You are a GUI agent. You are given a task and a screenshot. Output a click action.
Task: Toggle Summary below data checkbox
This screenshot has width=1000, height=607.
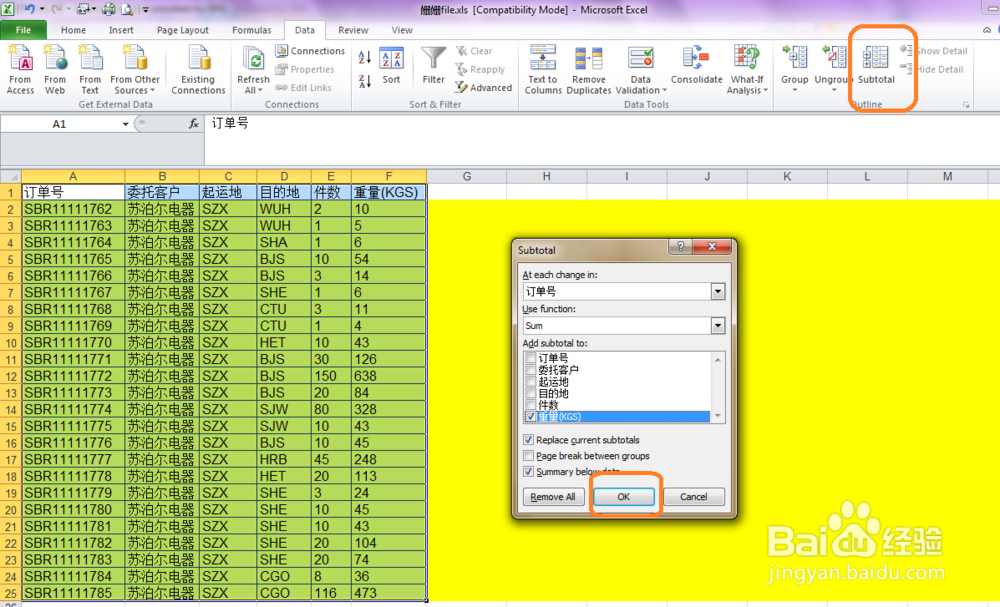pos(528,472)
